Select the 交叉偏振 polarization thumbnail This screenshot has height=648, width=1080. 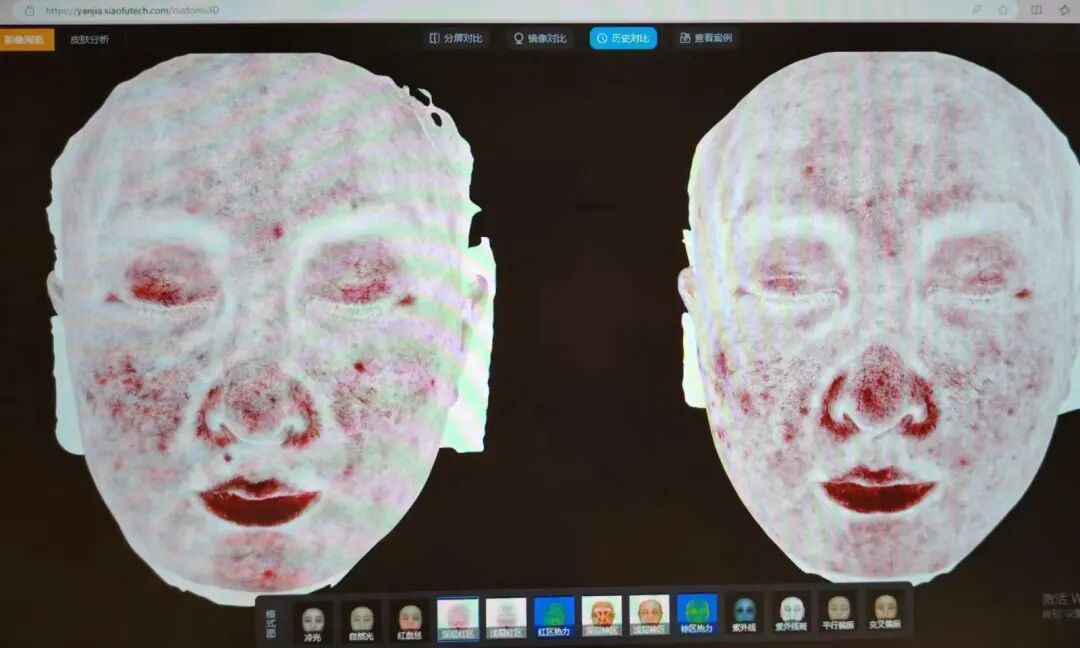[x=885, y=611]
